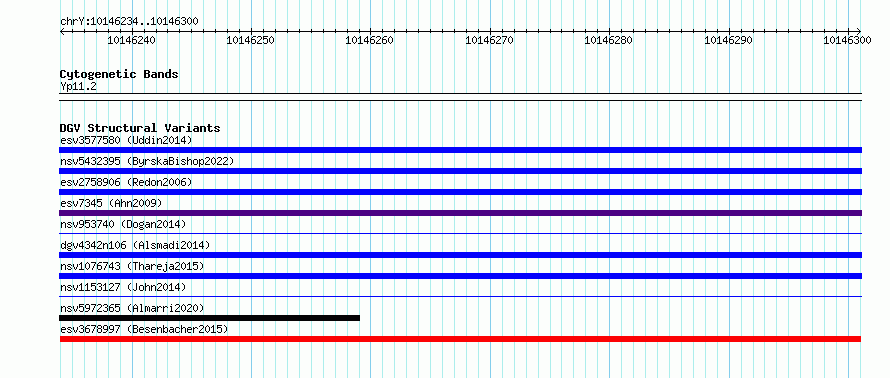Click the Yp11.2 cytogenetic band track
Viewport: 890px width, 378px height.
460,97
